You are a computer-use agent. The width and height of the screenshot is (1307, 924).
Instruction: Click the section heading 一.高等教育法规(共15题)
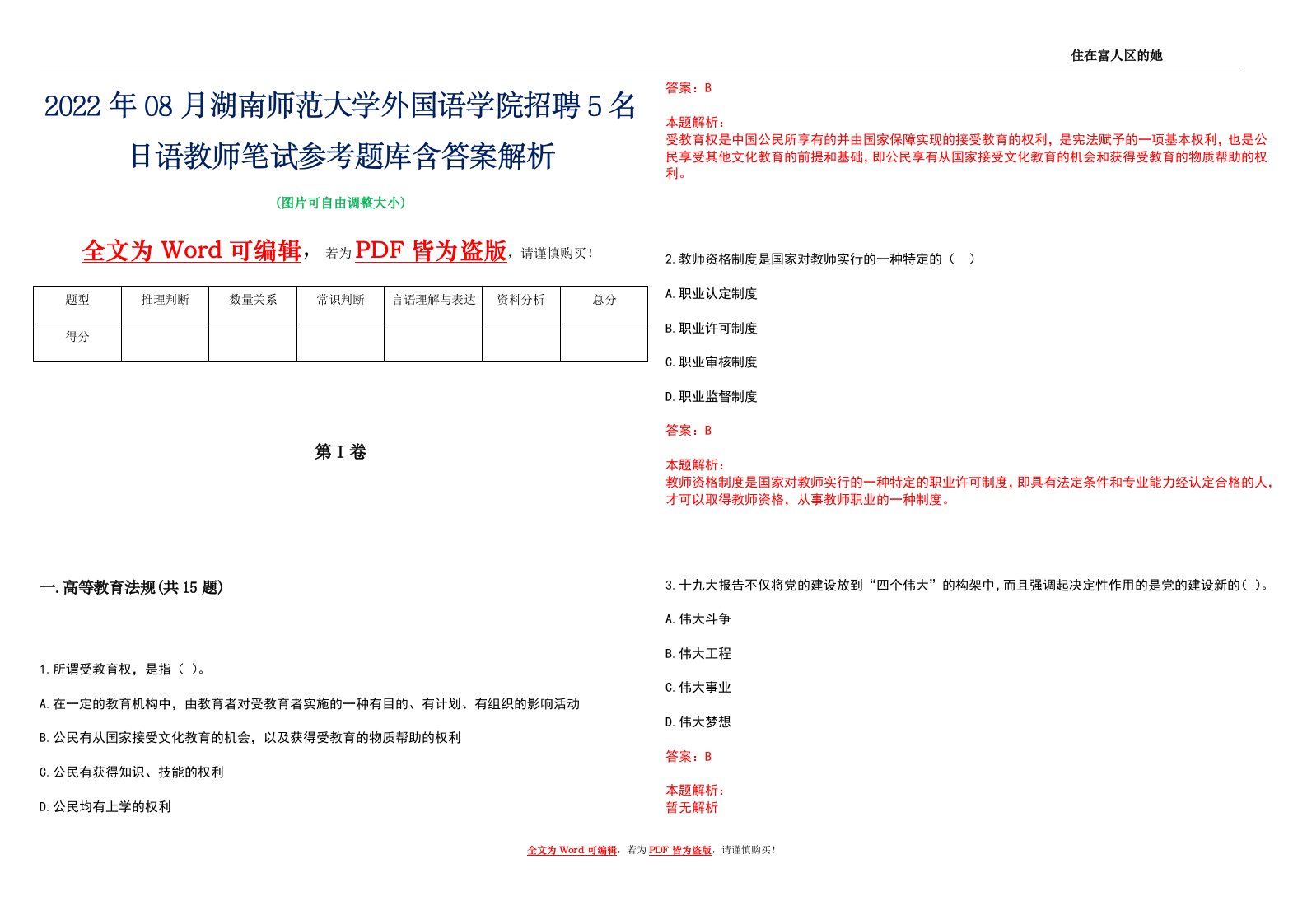coord(132,587)
